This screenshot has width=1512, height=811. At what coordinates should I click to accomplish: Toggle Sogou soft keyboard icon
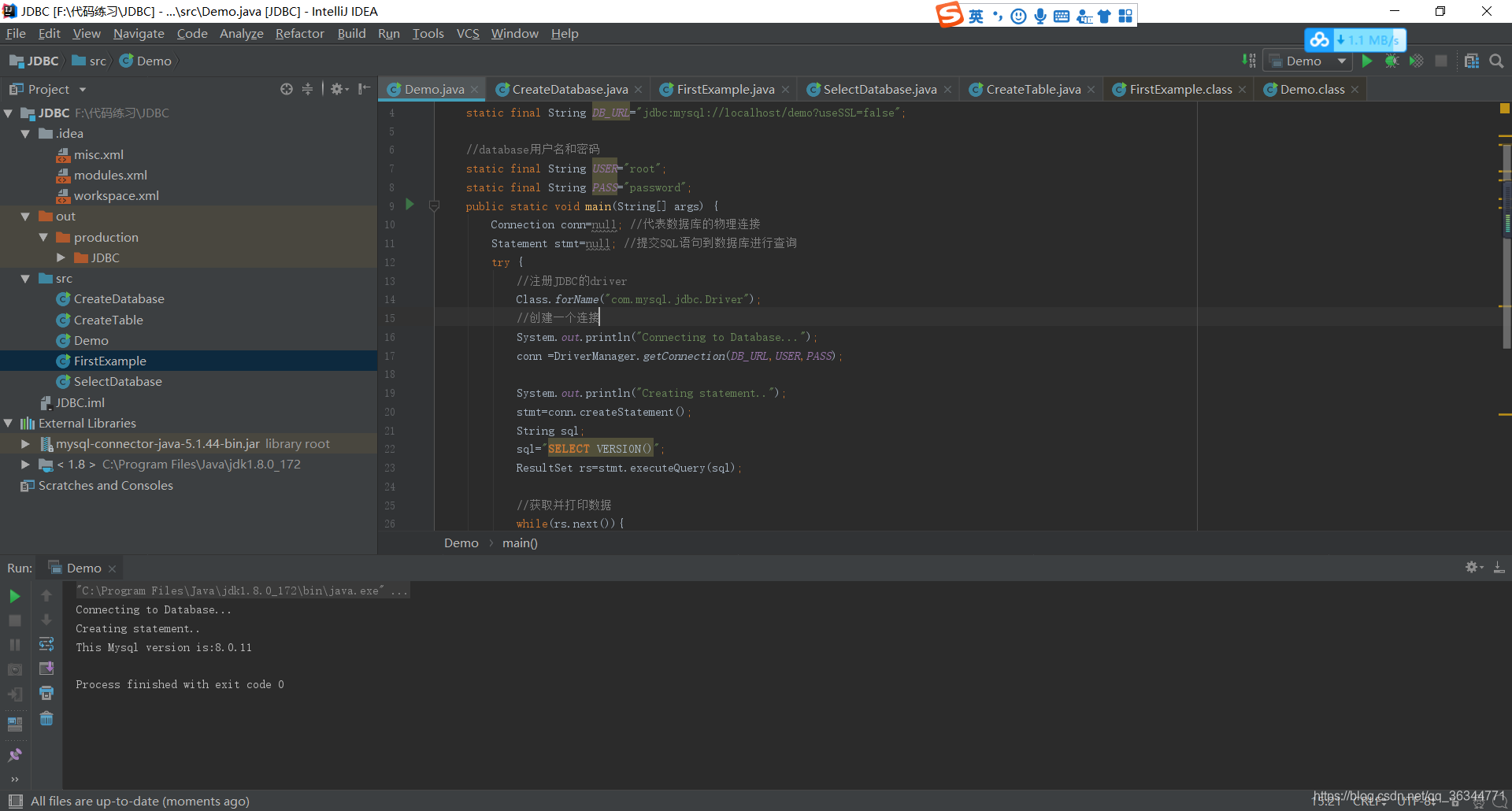click(1062, 16)
